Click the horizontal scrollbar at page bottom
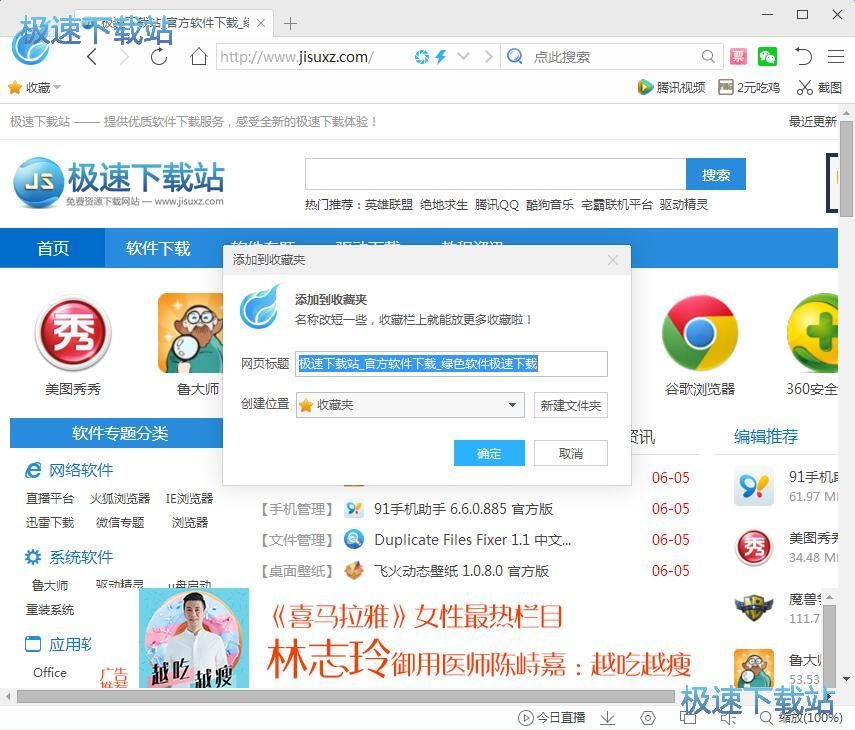Image resolution: width=855 pixels, height=730 pixels. click(345, 696)
